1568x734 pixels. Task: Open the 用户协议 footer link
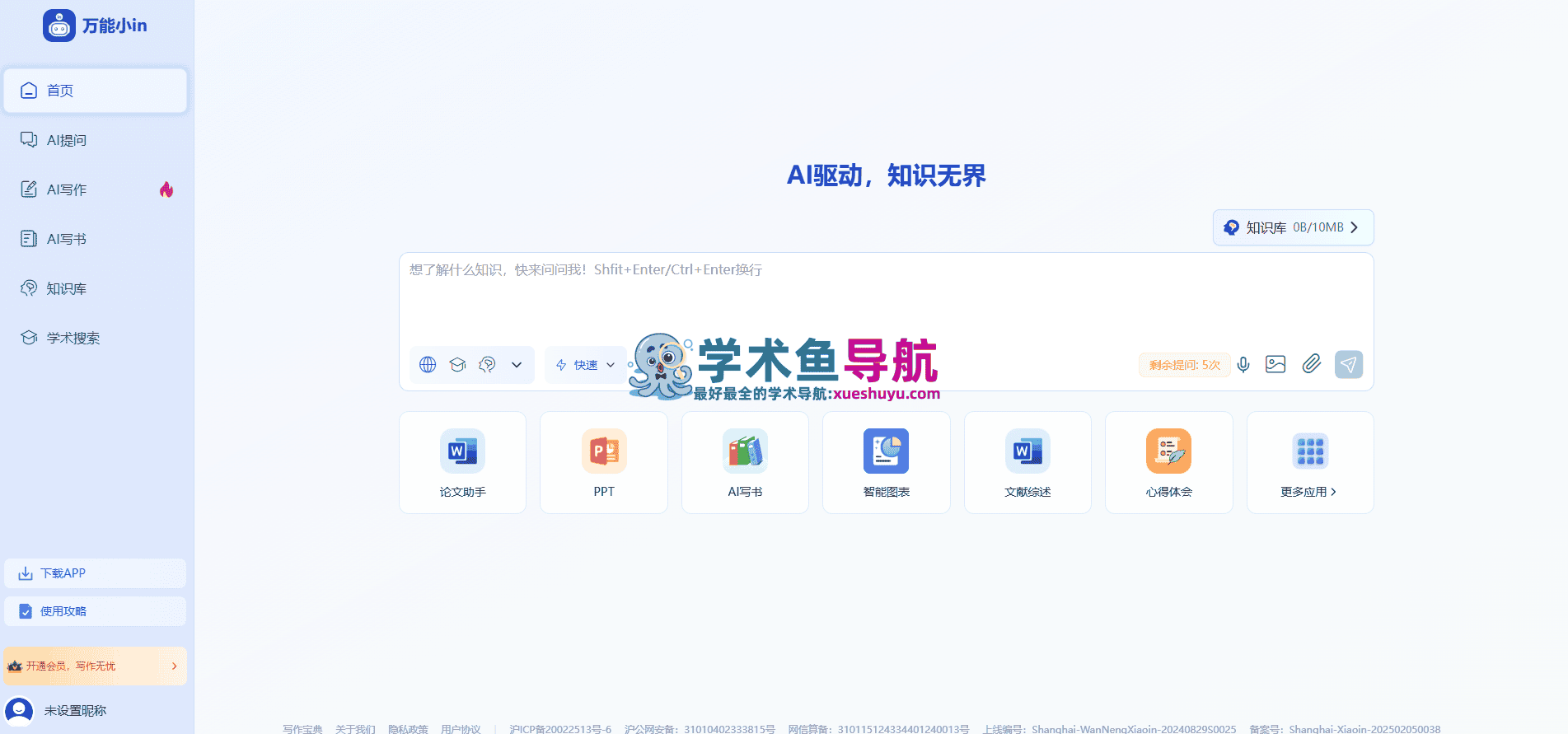[x=461, y=729]
